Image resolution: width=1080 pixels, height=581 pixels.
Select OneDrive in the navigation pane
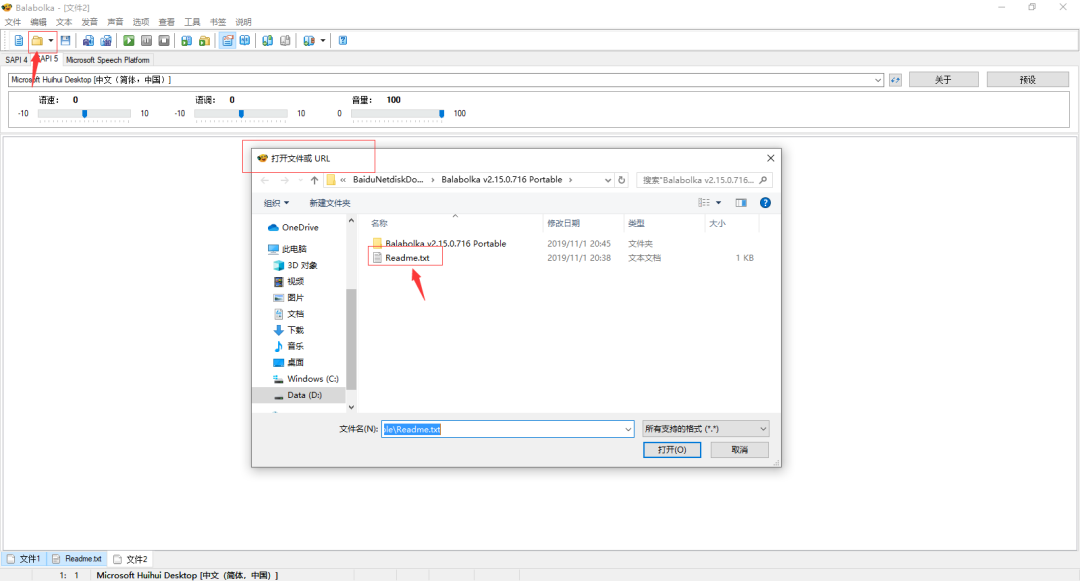point(300,227)
